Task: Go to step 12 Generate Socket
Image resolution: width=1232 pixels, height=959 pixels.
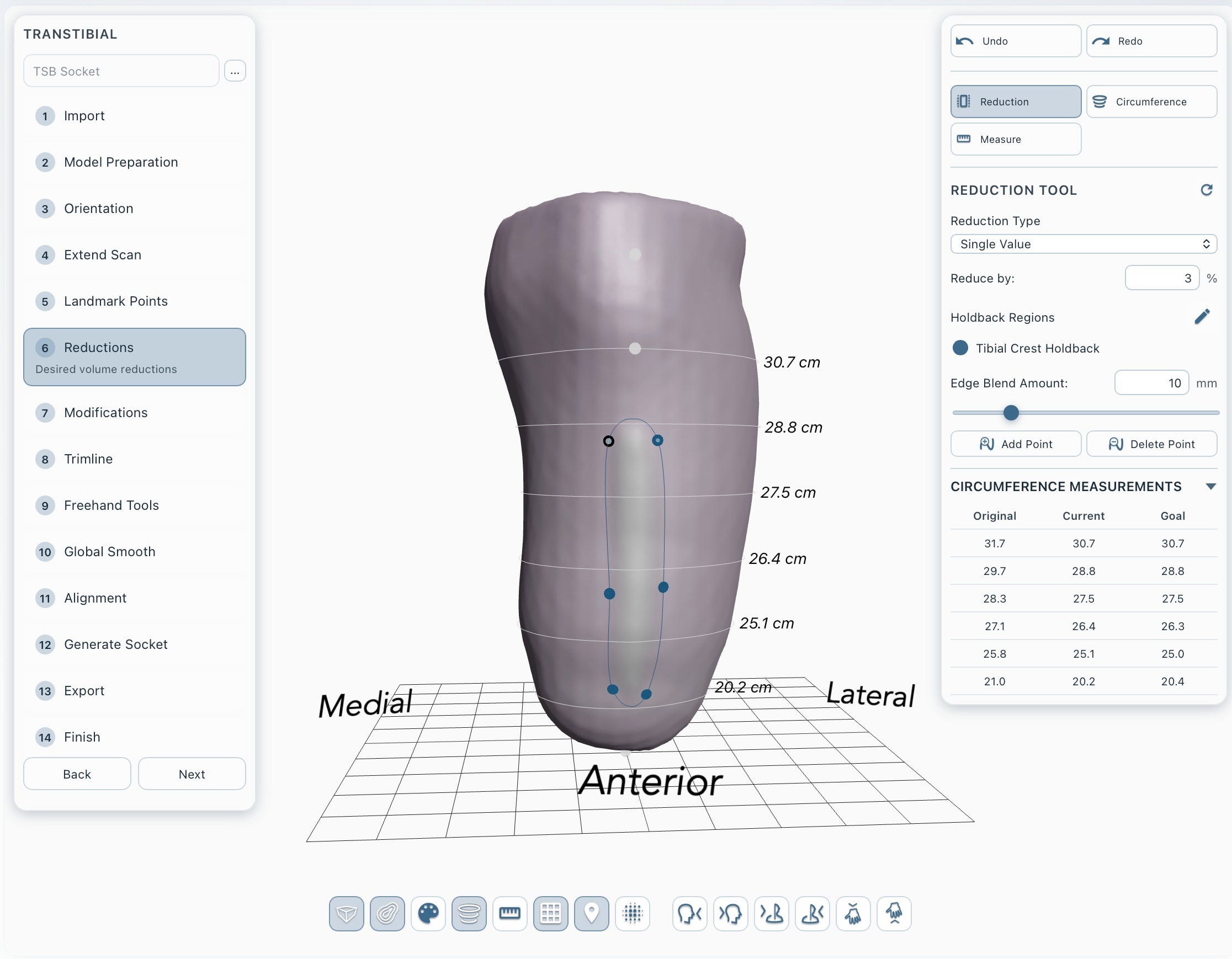Action: (134, 644)
